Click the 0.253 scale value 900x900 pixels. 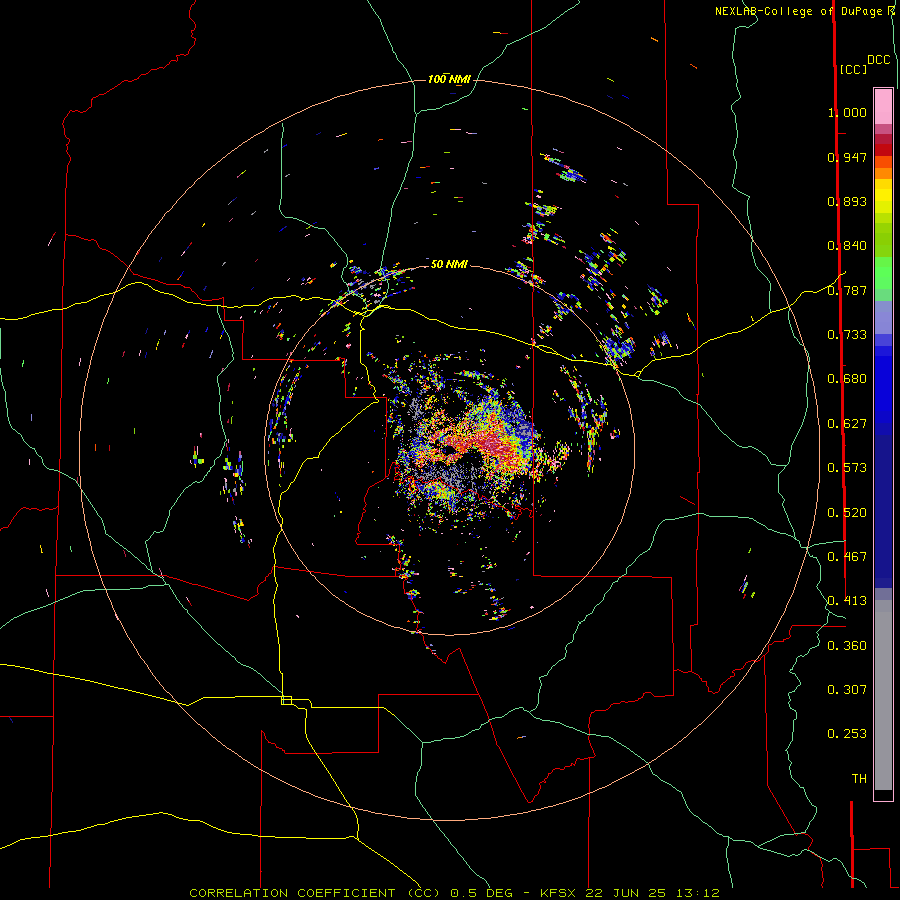click(x=847, y=734)
